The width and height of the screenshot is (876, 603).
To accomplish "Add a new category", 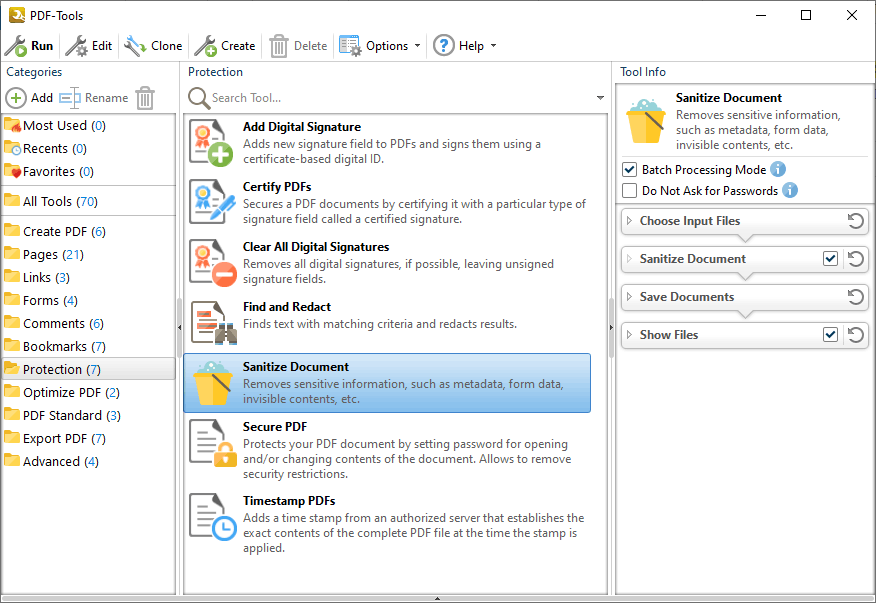I will click(29, 98).
